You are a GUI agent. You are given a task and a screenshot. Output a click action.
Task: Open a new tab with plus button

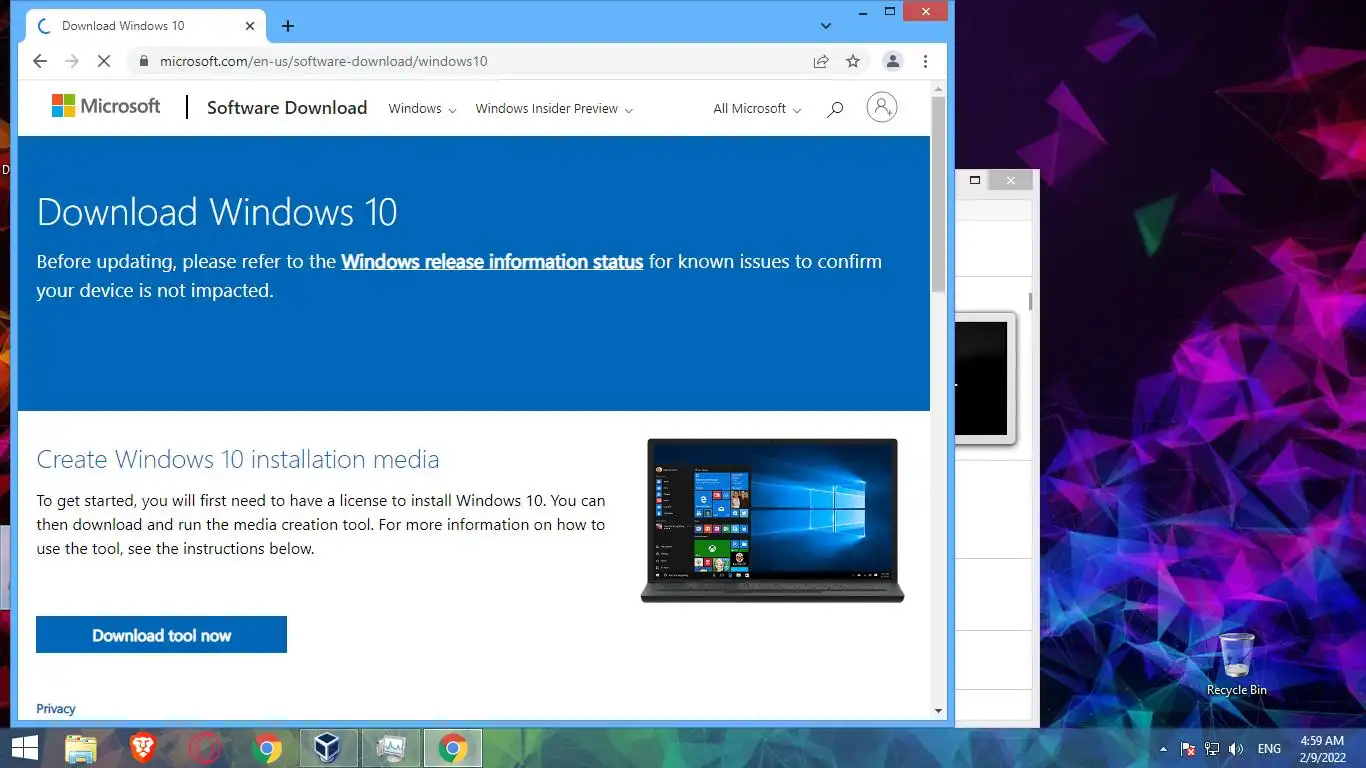pyautogui.click(x=288, y=26)
